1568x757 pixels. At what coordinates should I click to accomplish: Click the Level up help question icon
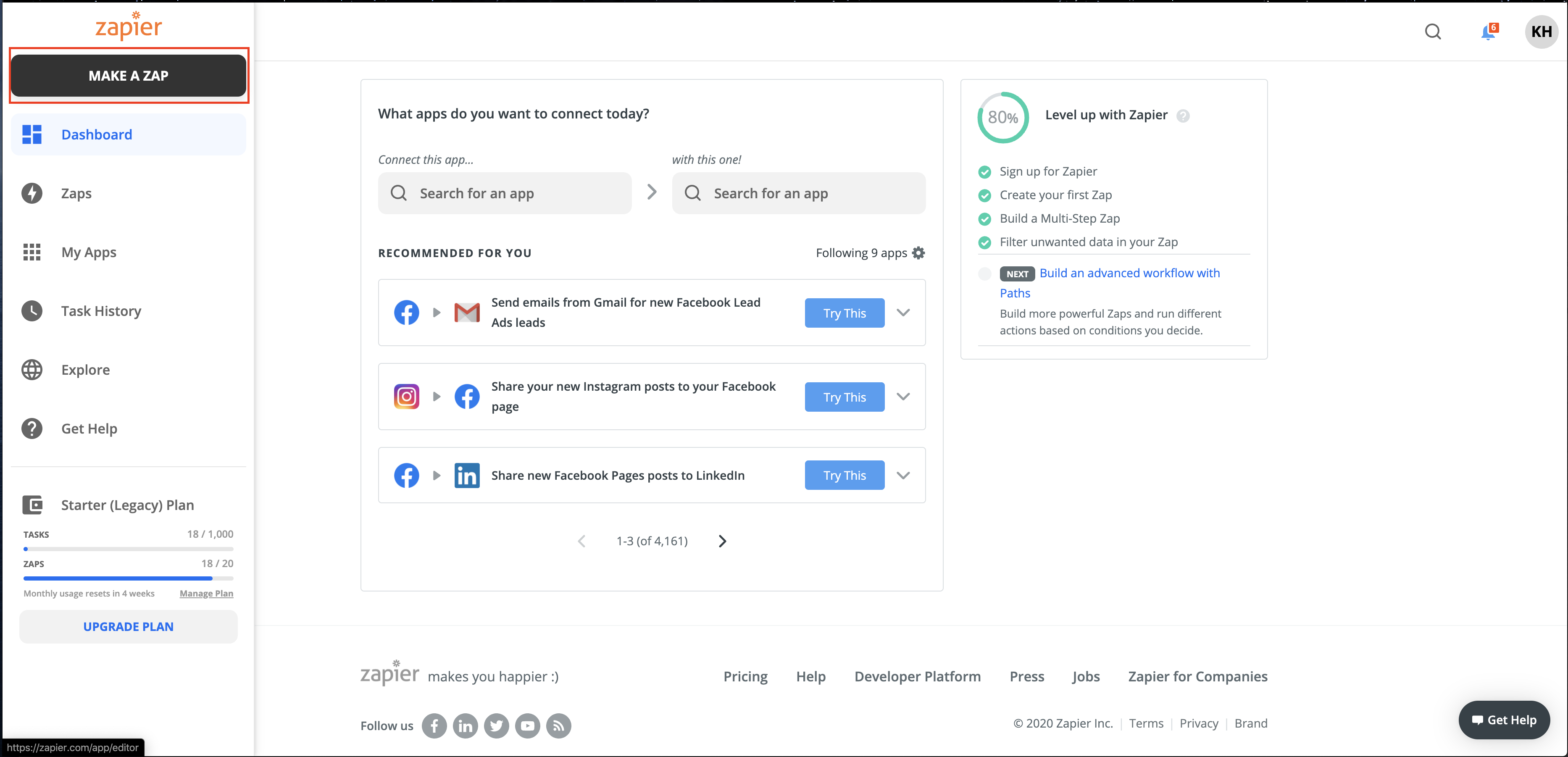[1183, 116]
